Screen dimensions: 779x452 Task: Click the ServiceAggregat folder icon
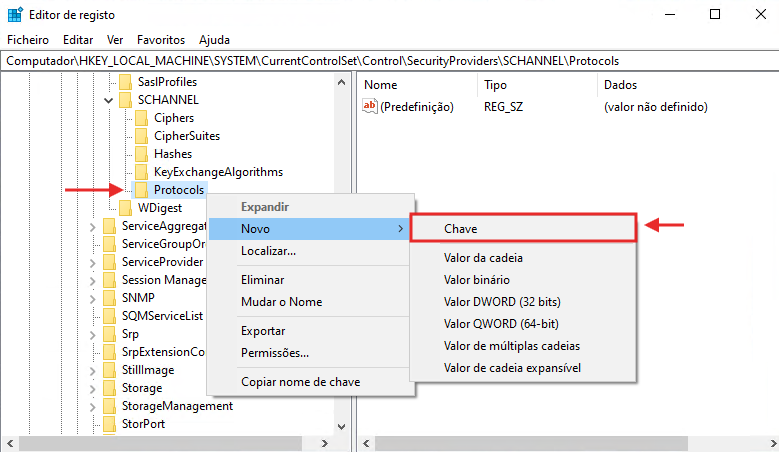[109, 226]
